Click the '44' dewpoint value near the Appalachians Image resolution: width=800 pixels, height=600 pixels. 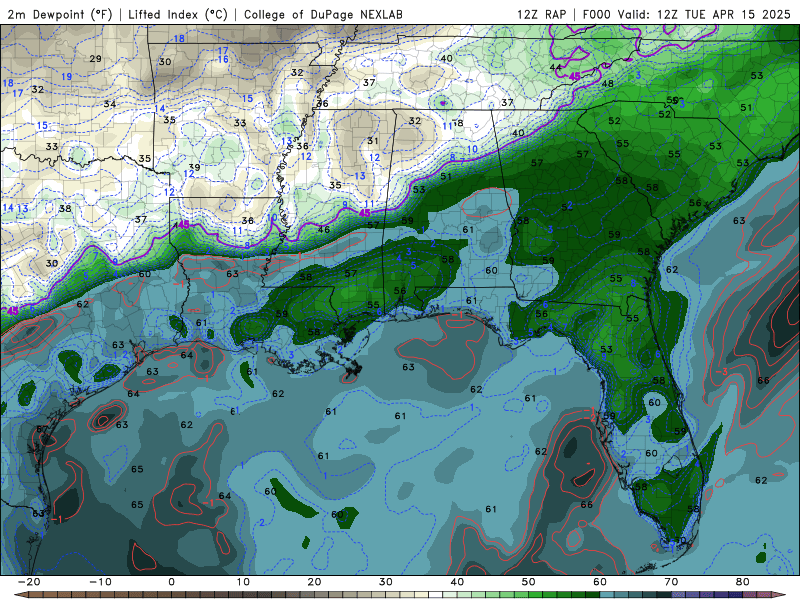[x=556, y=67]
